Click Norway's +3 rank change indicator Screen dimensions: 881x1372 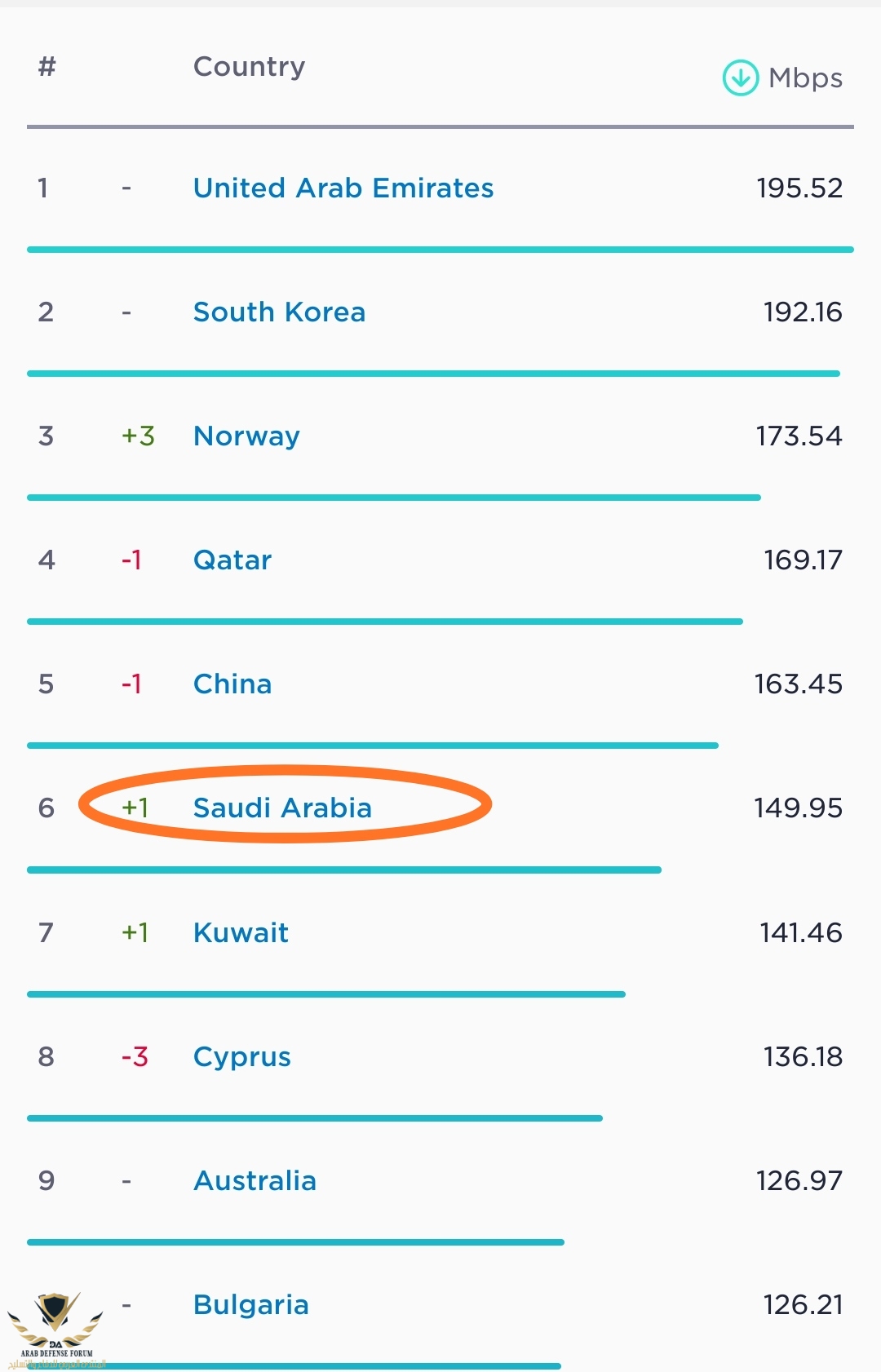(x=138, y=436)
